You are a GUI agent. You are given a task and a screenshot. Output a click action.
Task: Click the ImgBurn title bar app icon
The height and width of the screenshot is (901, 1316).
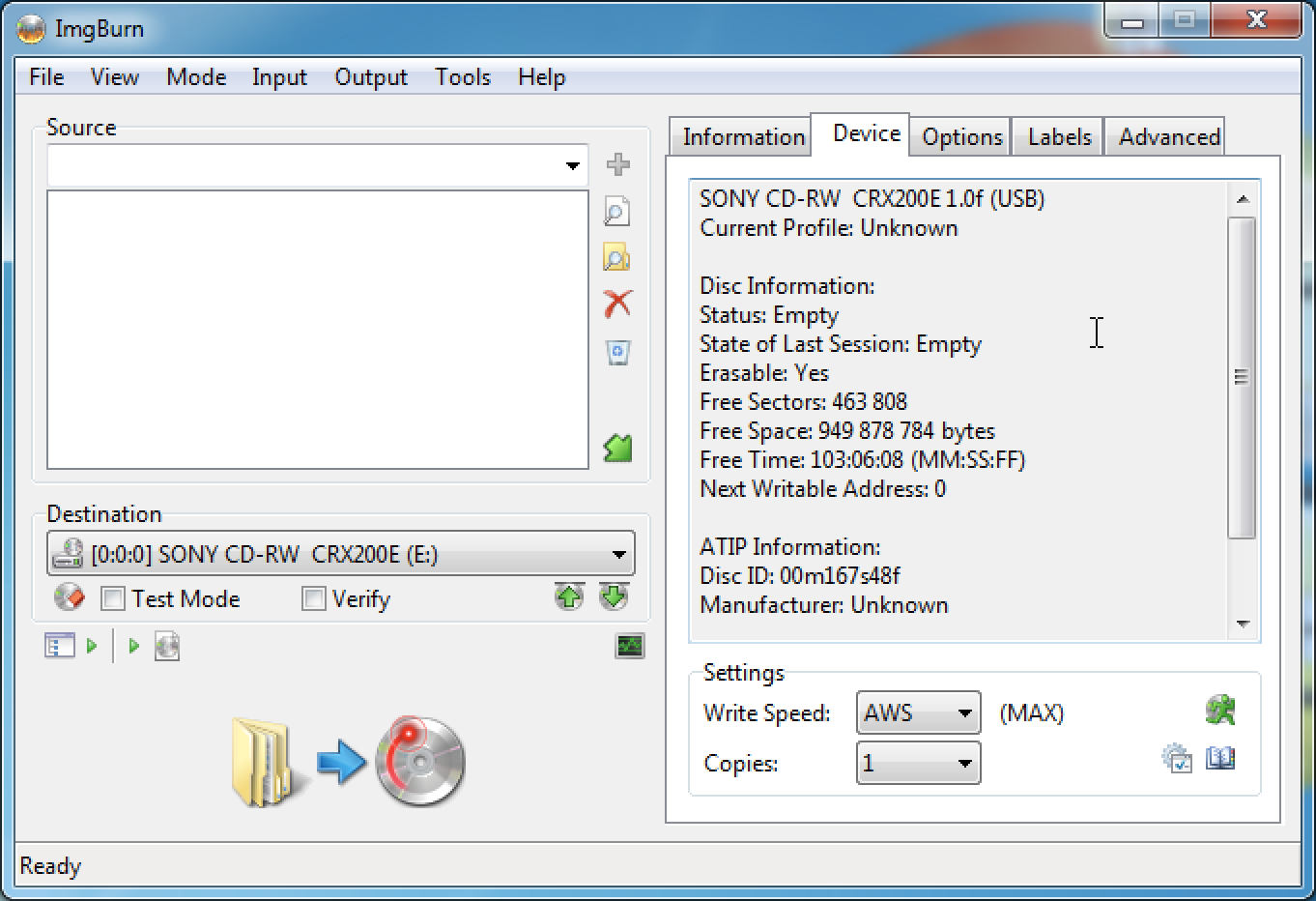(x=31, y=29)
